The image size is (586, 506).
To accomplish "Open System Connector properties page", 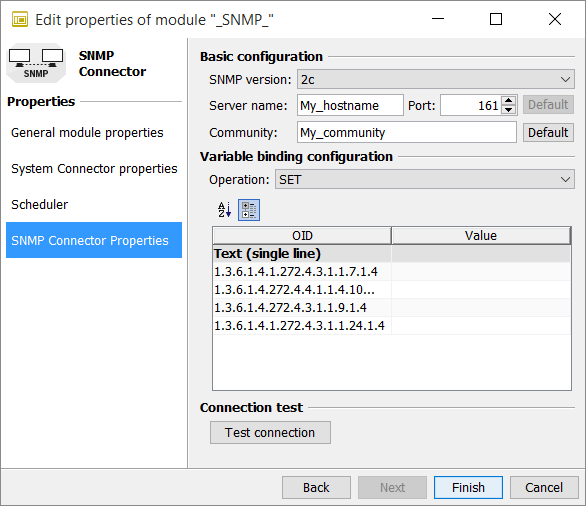I will click(94, 169).
